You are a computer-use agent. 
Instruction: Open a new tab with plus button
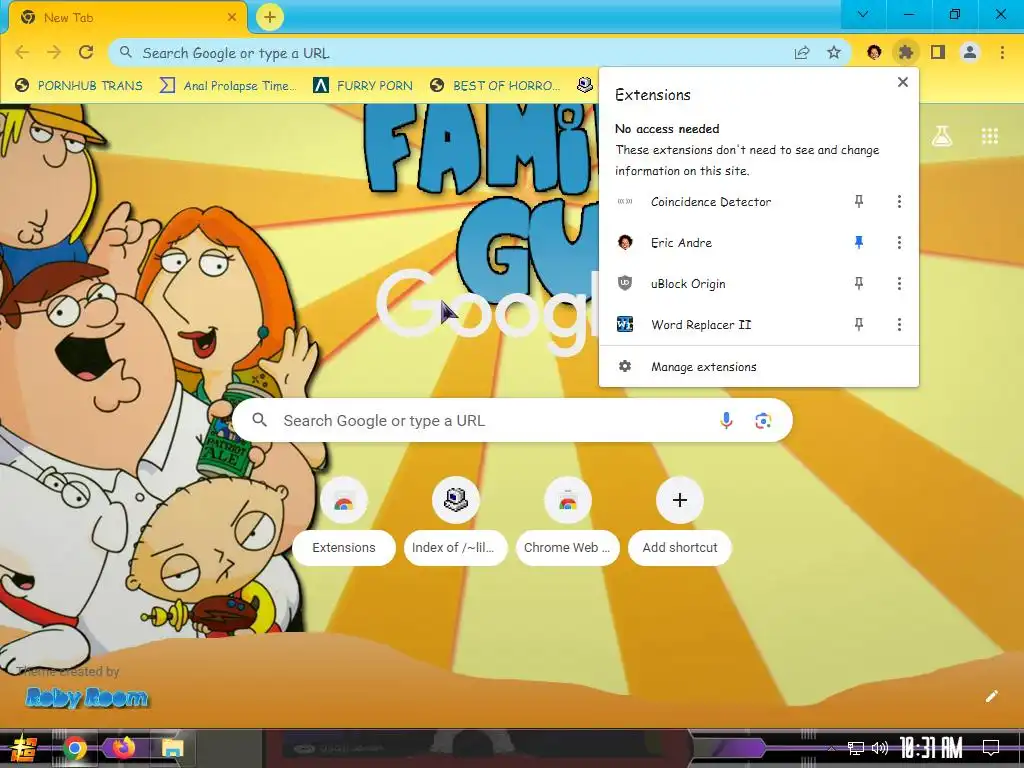[270, 17]
